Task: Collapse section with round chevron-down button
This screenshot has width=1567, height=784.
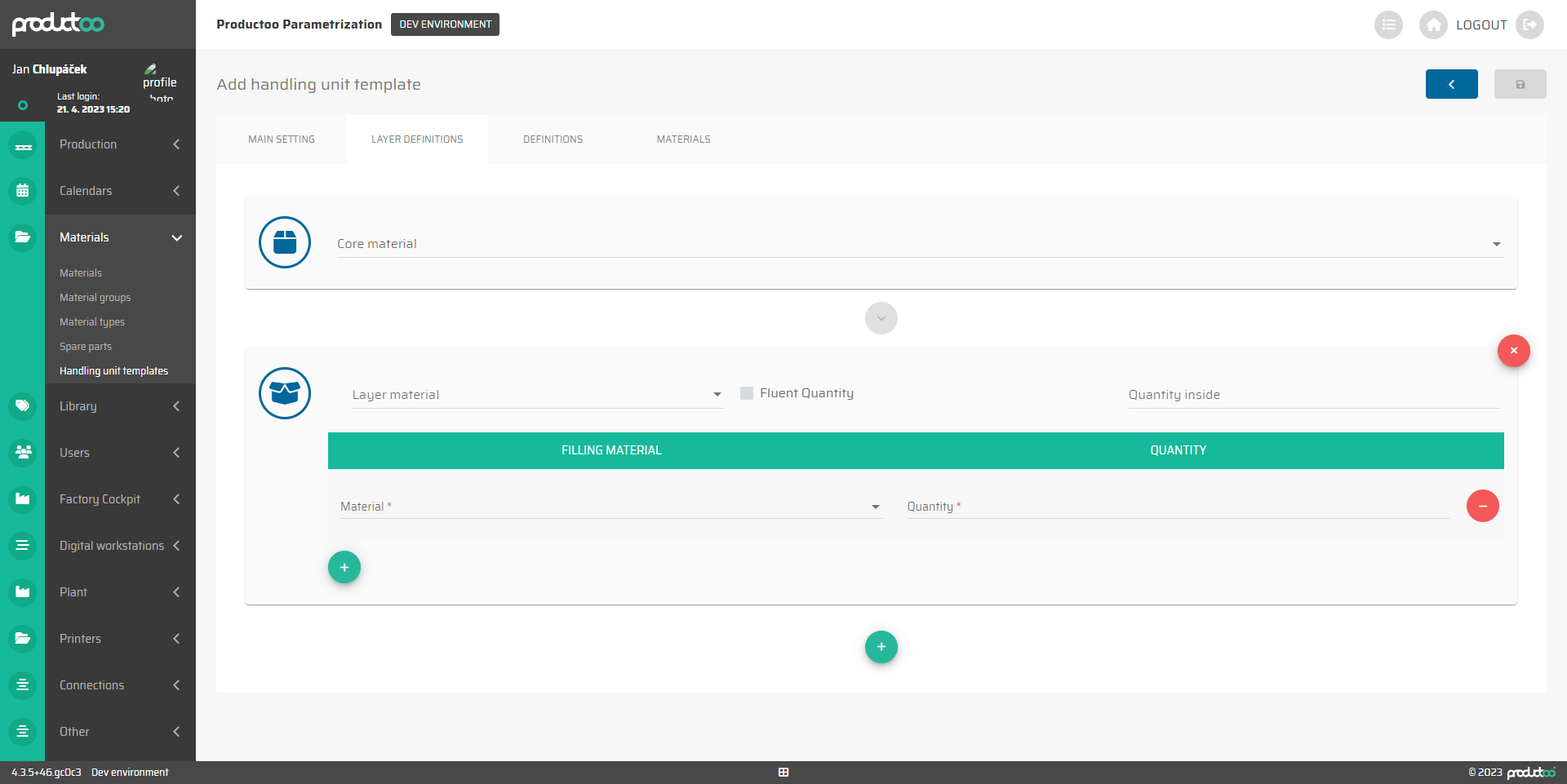Action: point(881,318)
